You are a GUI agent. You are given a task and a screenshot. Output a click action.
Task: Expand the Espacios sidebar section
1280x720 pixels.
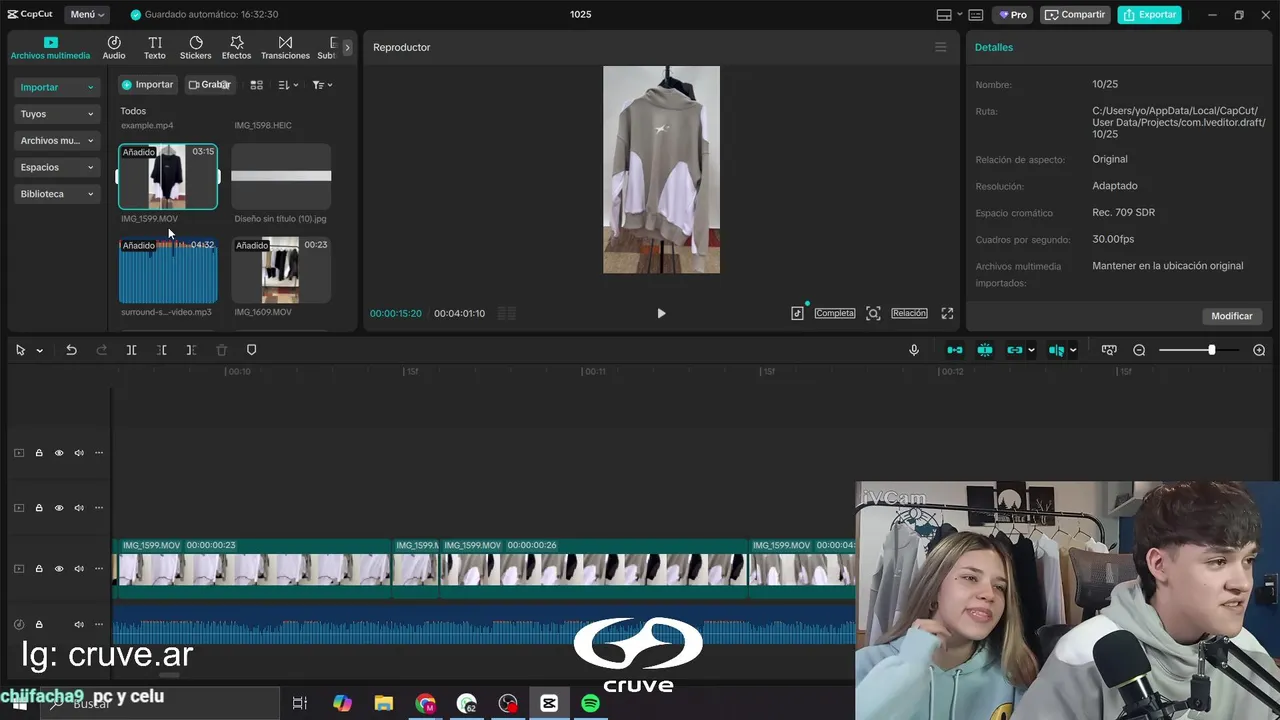coord(57,167)
